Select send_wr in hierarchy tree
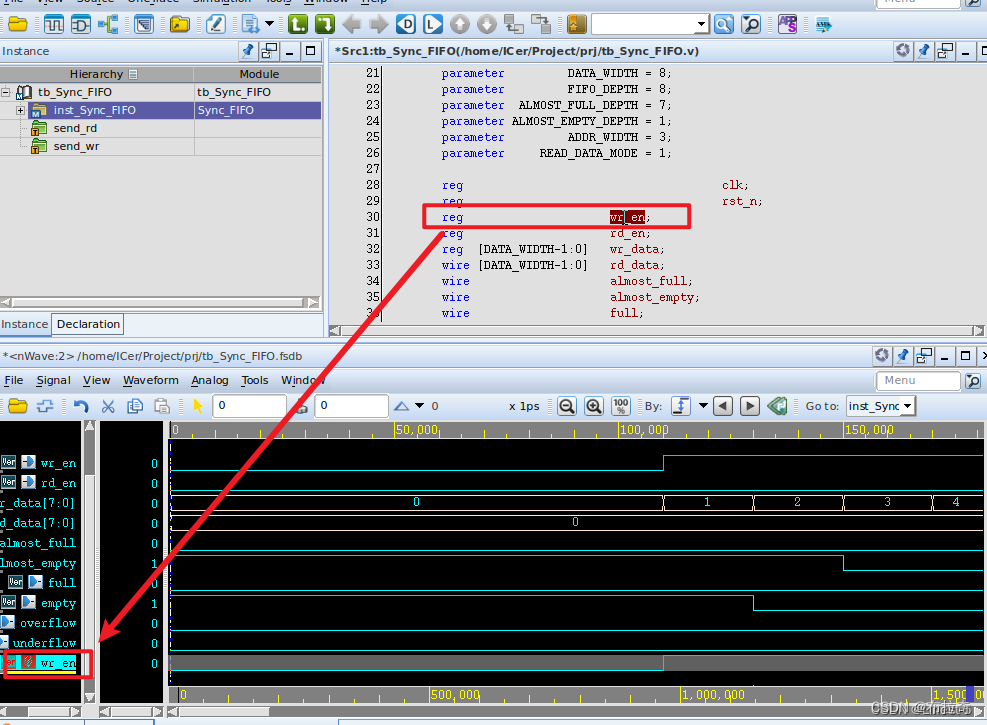 [76, 147]
